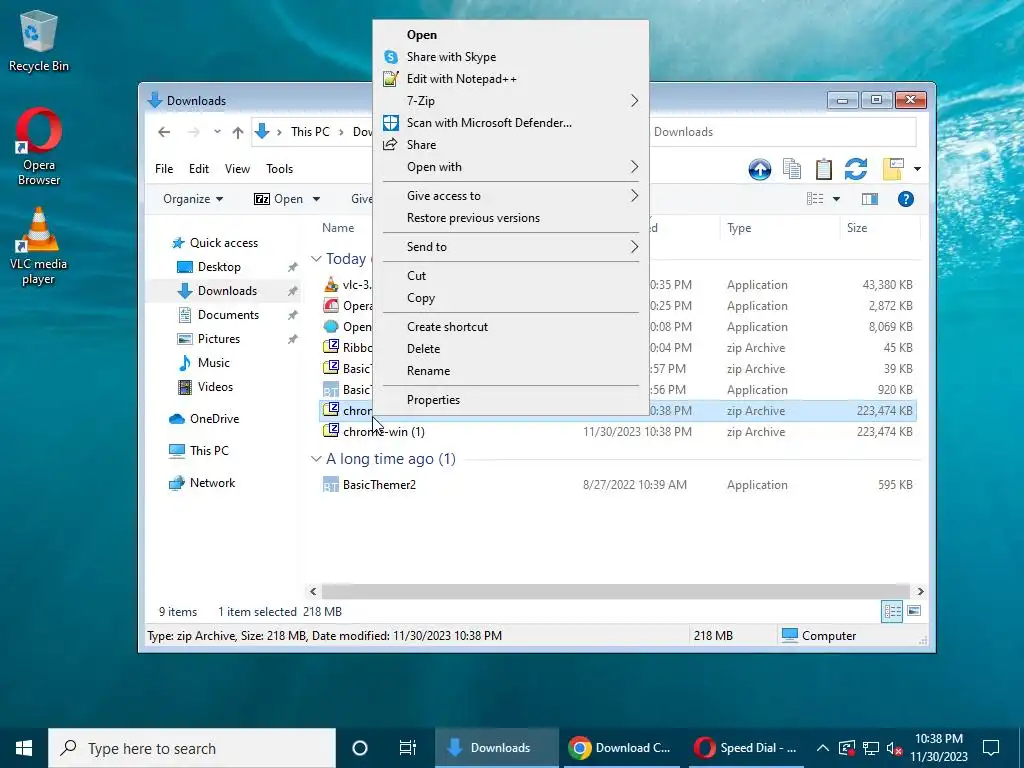Open Windows Start menu
Image resolution: width=1024 pixels, height=768 pixels.
tap(24, 748)
